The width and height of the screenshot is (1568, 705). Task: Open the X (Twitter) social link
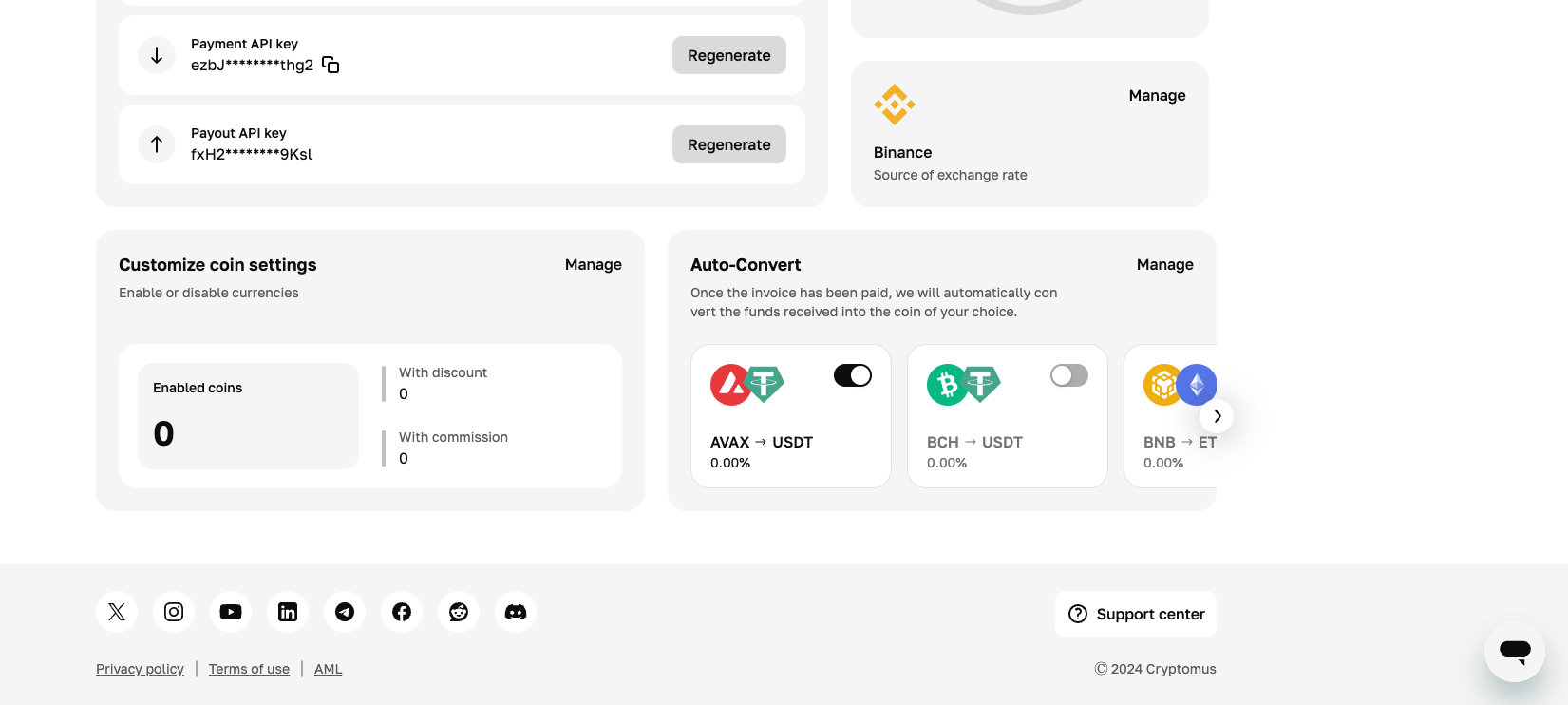coord(117,612)
